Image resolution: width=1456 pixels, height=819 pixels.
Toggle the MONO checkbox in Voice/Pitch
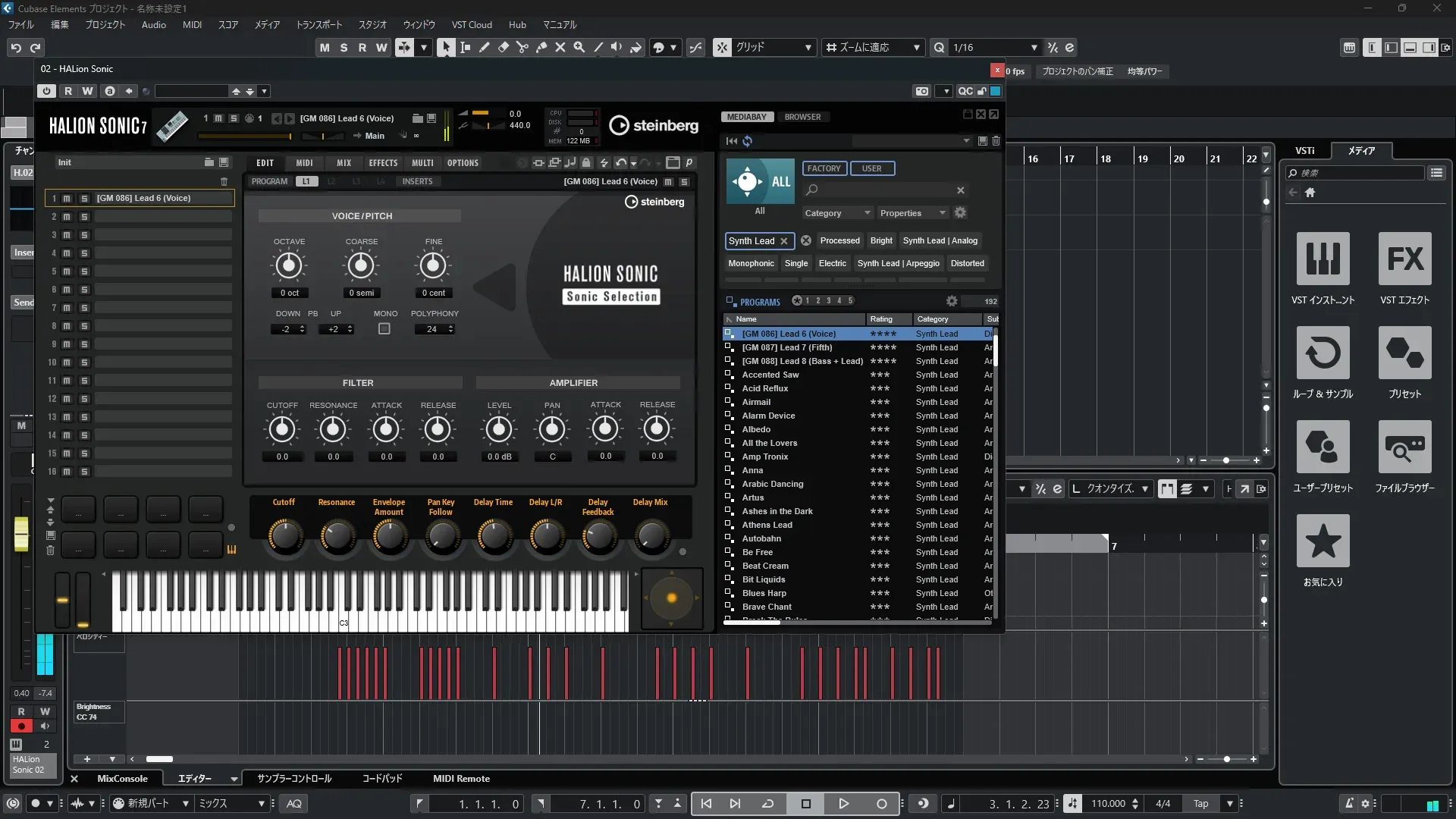(x=384, y=329)
